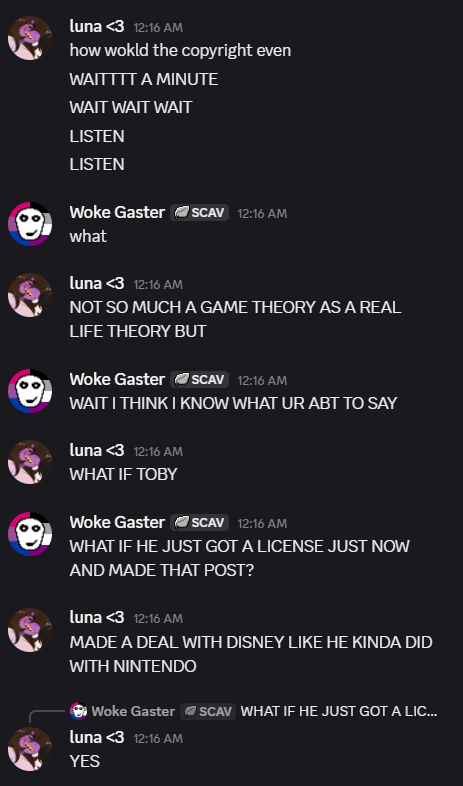Click Woke Gaster avatar beside 'WHAT IF HE JUST GOT A LICENSE'
Image resolution: width=463 pixels, height=786 pixels.
point(30,534)
